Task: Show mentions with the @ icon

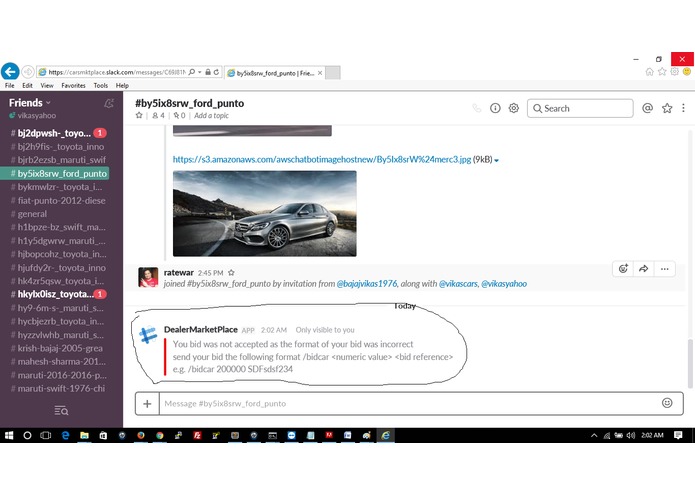Action: [x=648, y=108]
